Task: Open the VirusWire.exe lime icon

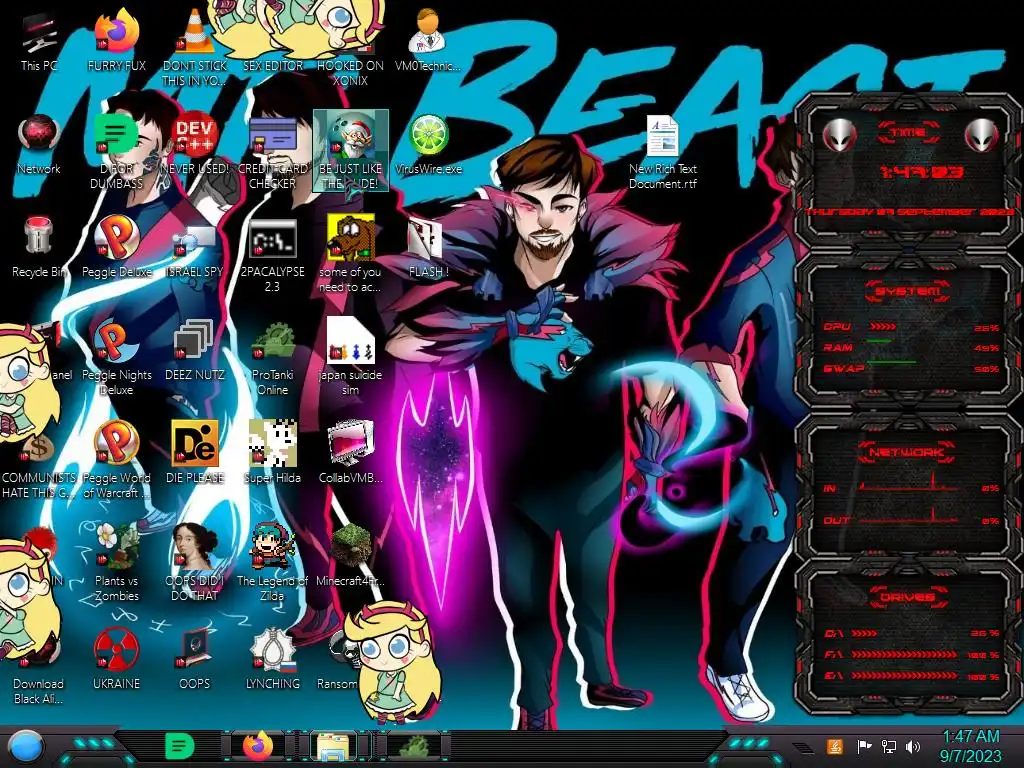Action: pos(428,145)
